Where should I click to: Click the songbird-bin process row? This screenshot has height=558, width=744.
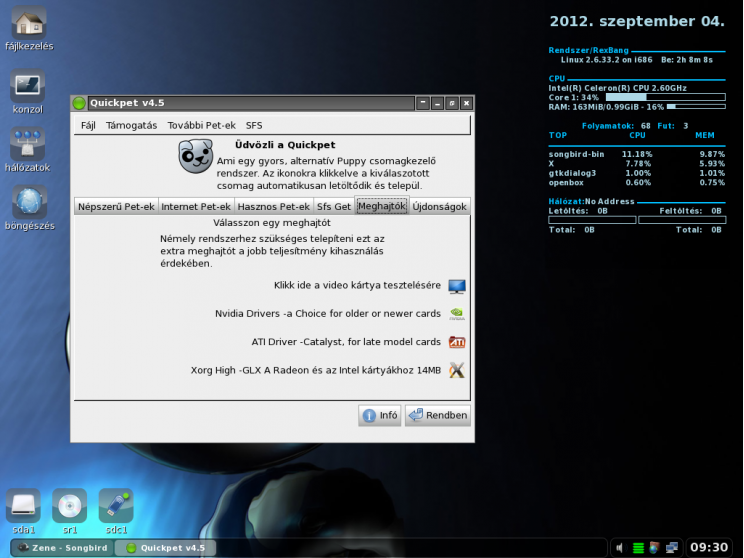pos(637,154)
